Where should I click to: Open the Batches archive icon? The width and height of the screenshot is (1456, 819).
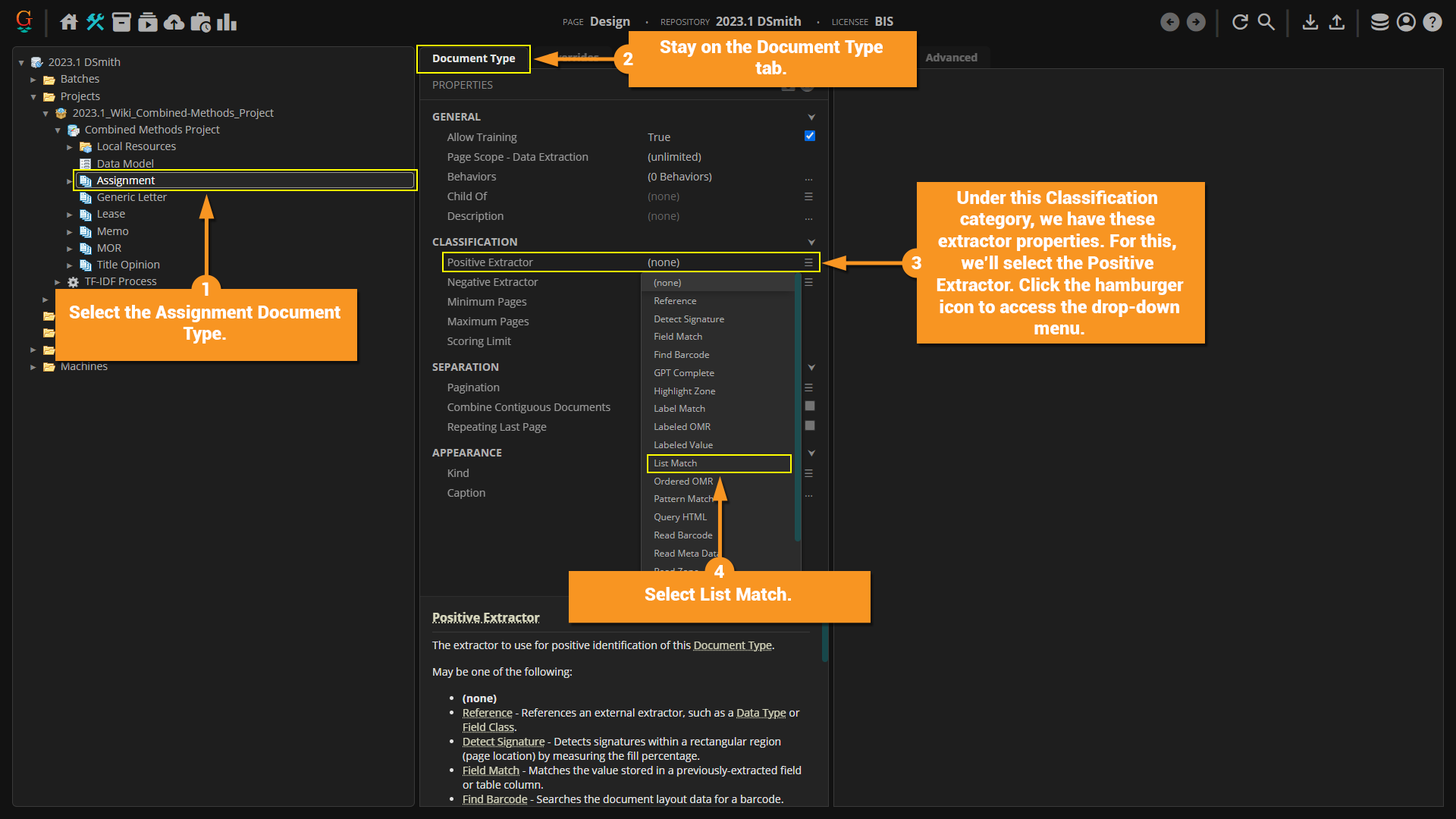click(x=121, y=22)
